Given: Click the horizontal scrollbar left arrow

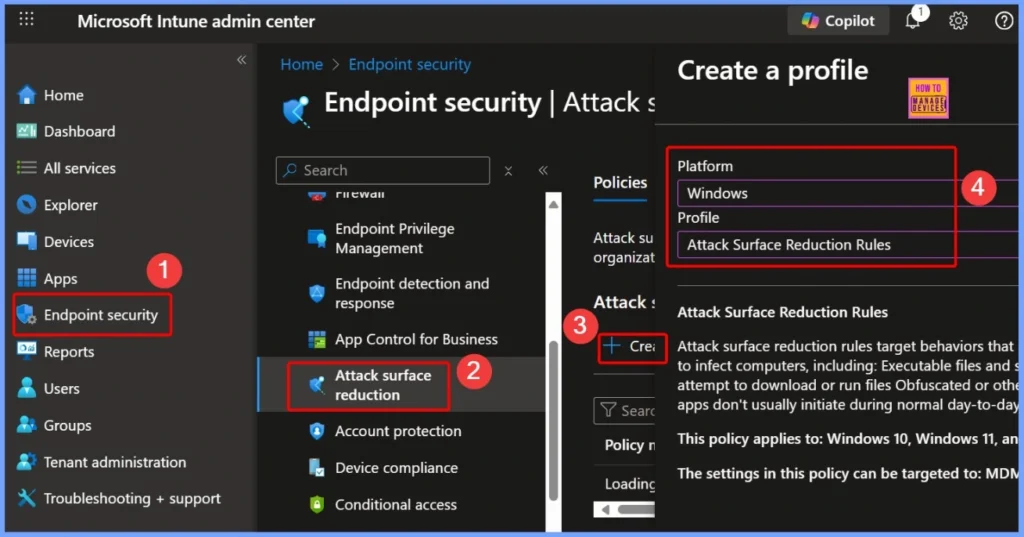Looking at the screenshot, I should click(x=605, y=510).
